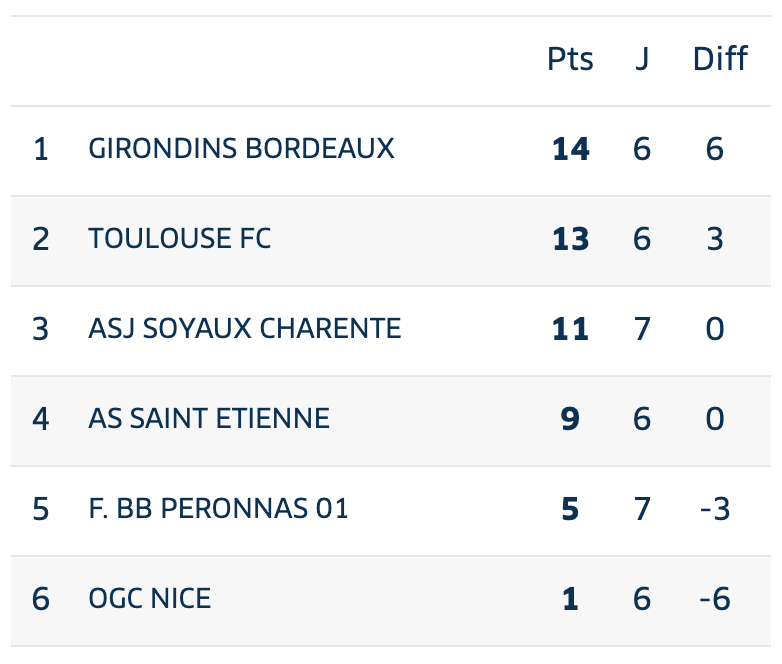782x664 pixels.
Task: Click Toulouse's goal difference of 3
Action: click(715, 239)
